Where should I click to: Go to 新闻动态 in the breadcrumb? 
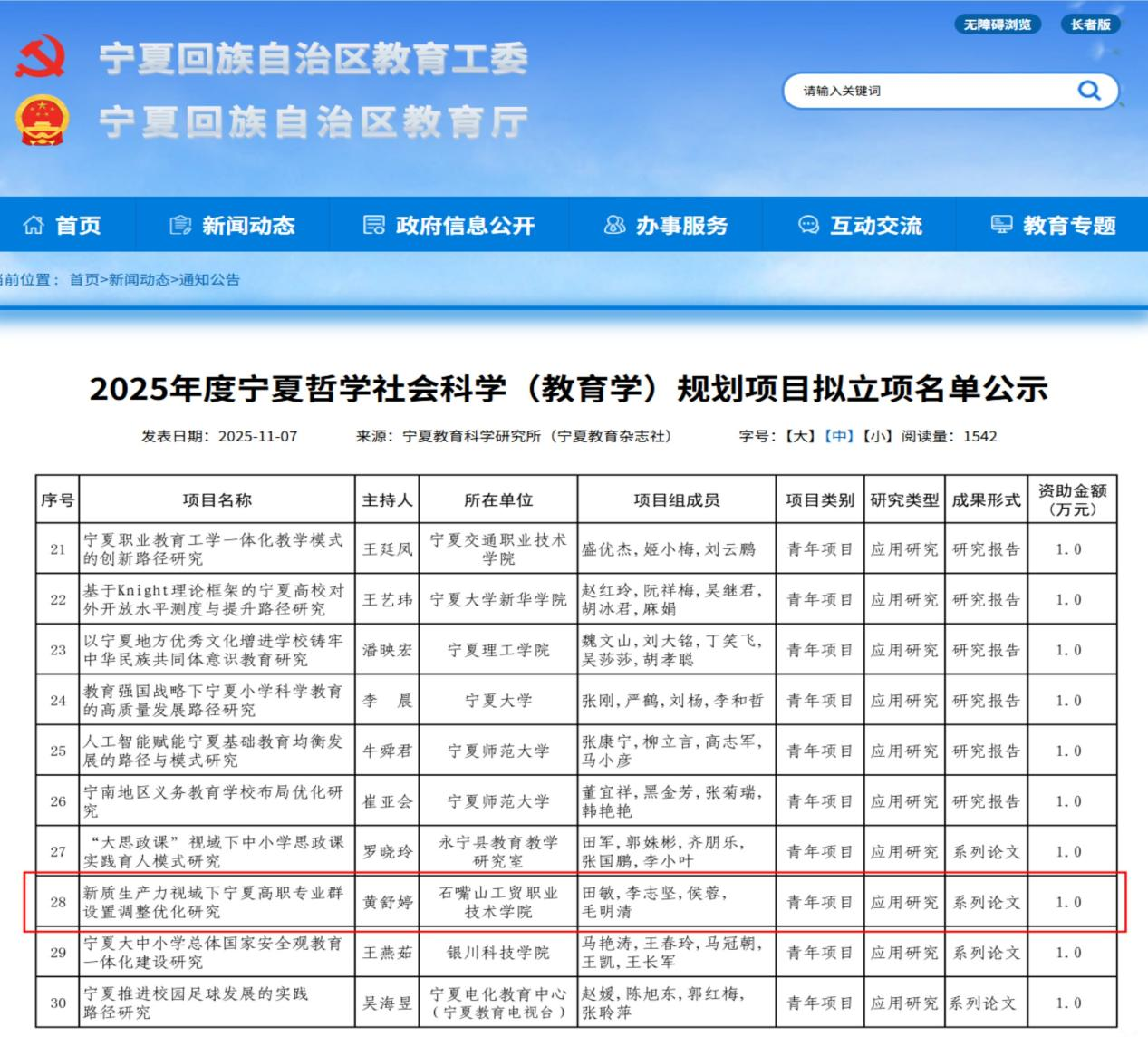point(139,279)
